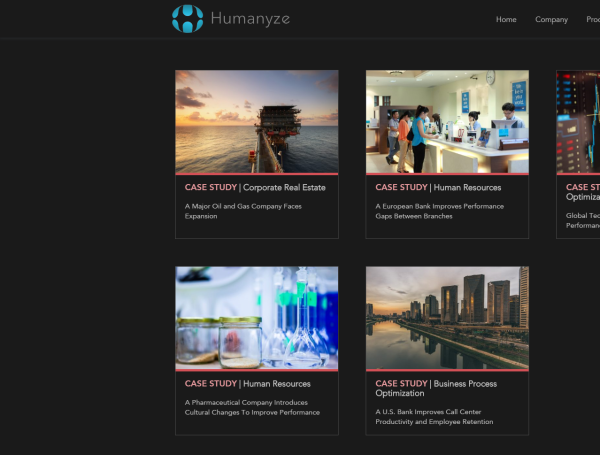Click 'A Major Oil and Gas Company' description

pyautogui.click(x=243, y=211)
